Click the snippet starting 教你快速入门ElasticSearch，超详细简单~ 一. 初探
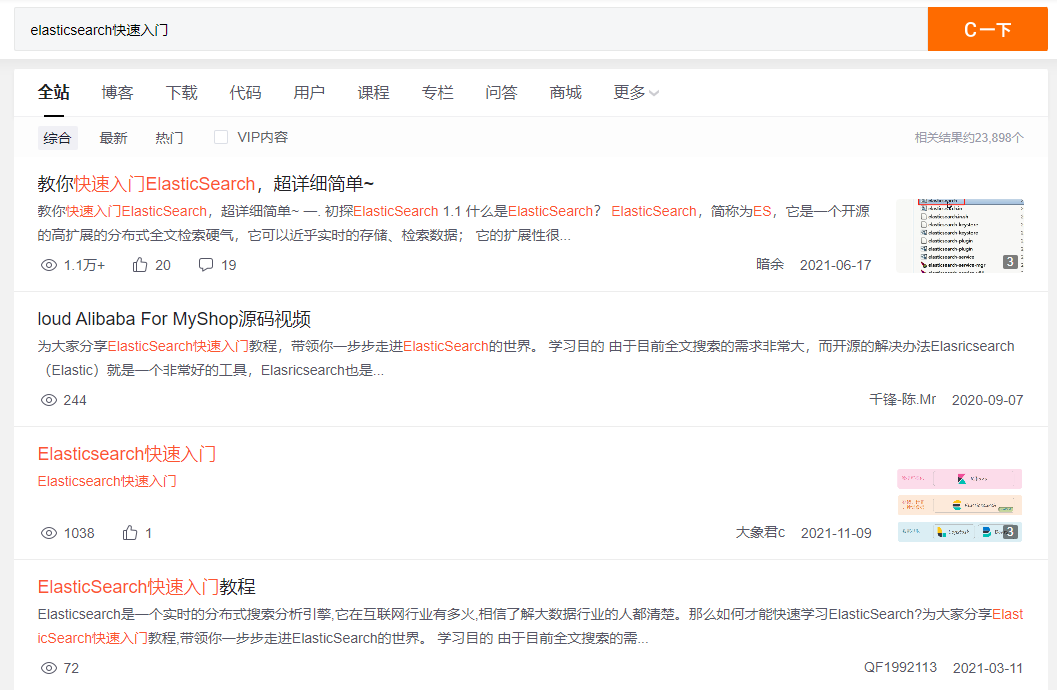This screenshot has width=1057, height=690. [x=454, y=223]
